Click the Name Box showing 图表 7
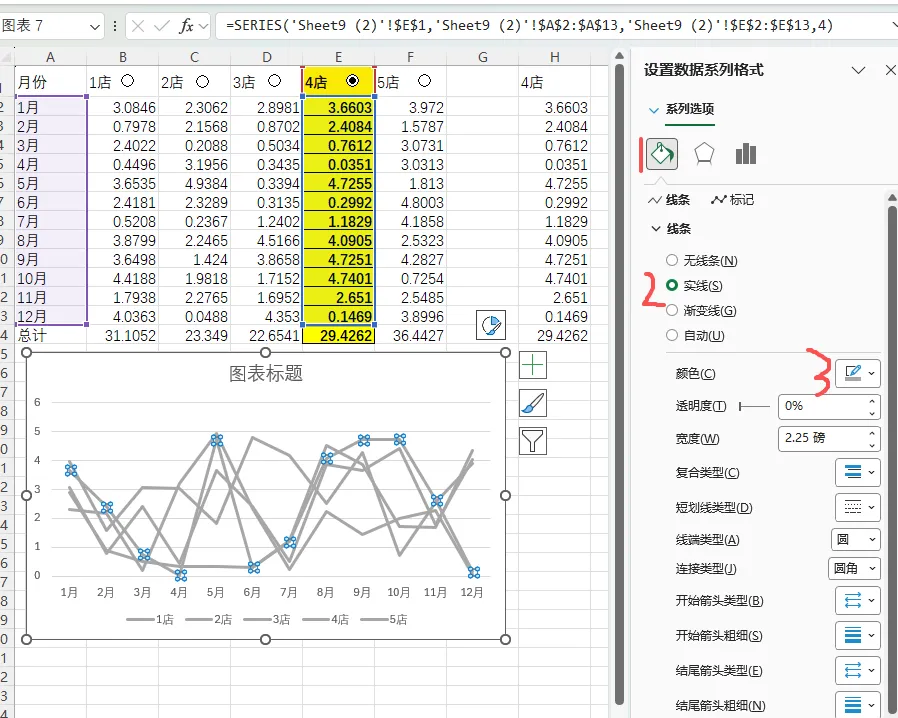Screen dimensions: 898x718 pyautogui.click(x=45, y=26)
